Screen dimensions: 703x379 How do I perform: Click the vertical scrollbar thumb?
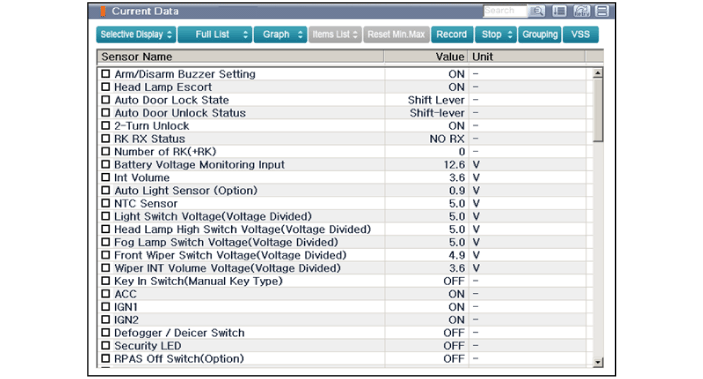597,110
